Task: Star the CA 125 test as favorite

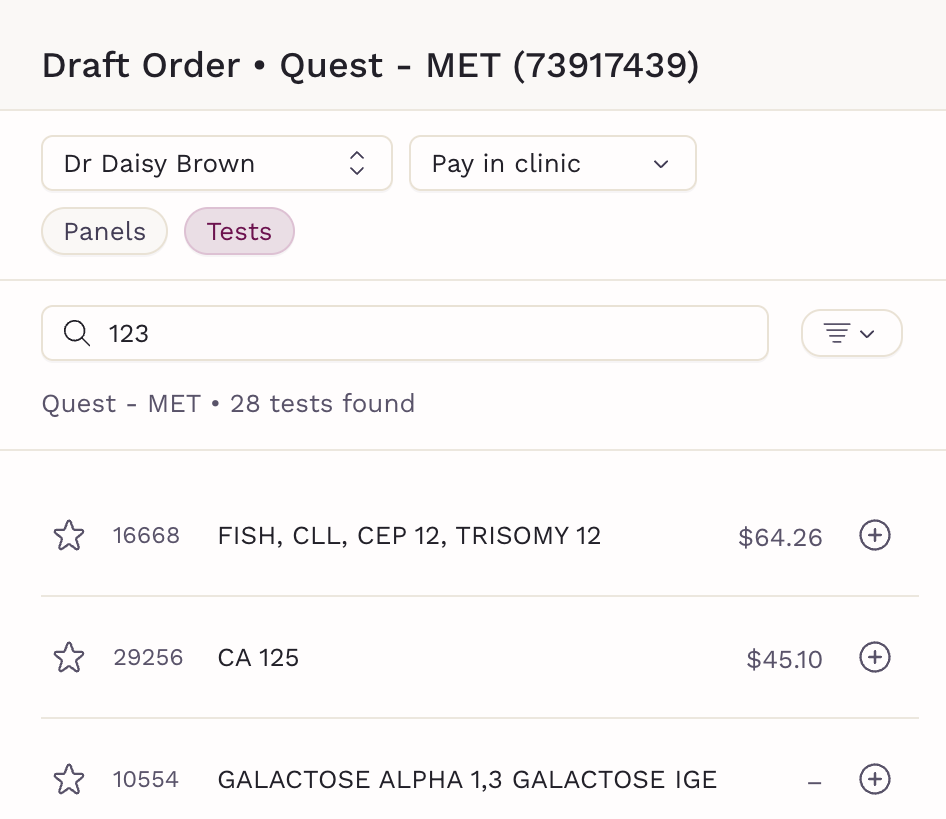Action: tap(69, 658)
